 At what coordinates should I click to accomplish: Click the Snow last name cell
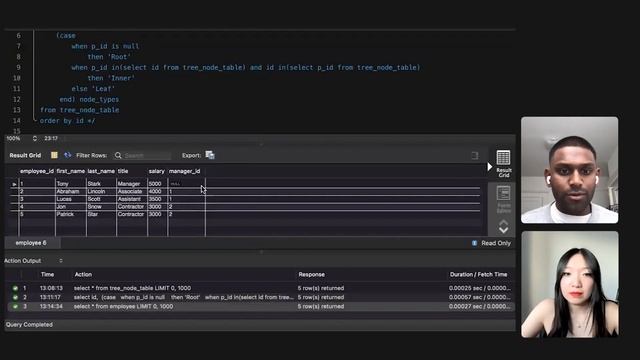point(101,207)
